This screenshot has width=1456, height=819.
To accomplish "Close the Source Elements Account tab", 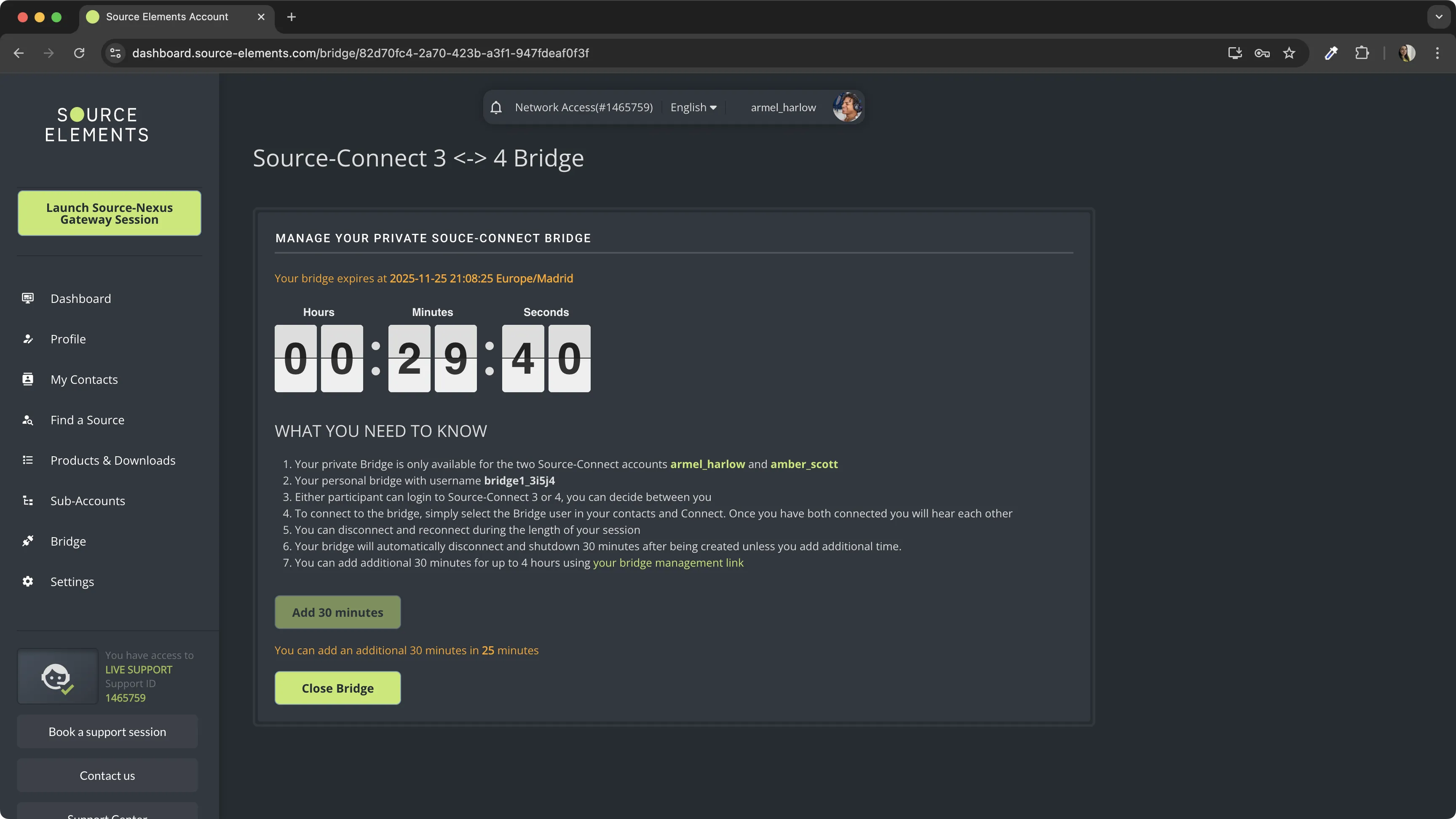I will point(261,17).
